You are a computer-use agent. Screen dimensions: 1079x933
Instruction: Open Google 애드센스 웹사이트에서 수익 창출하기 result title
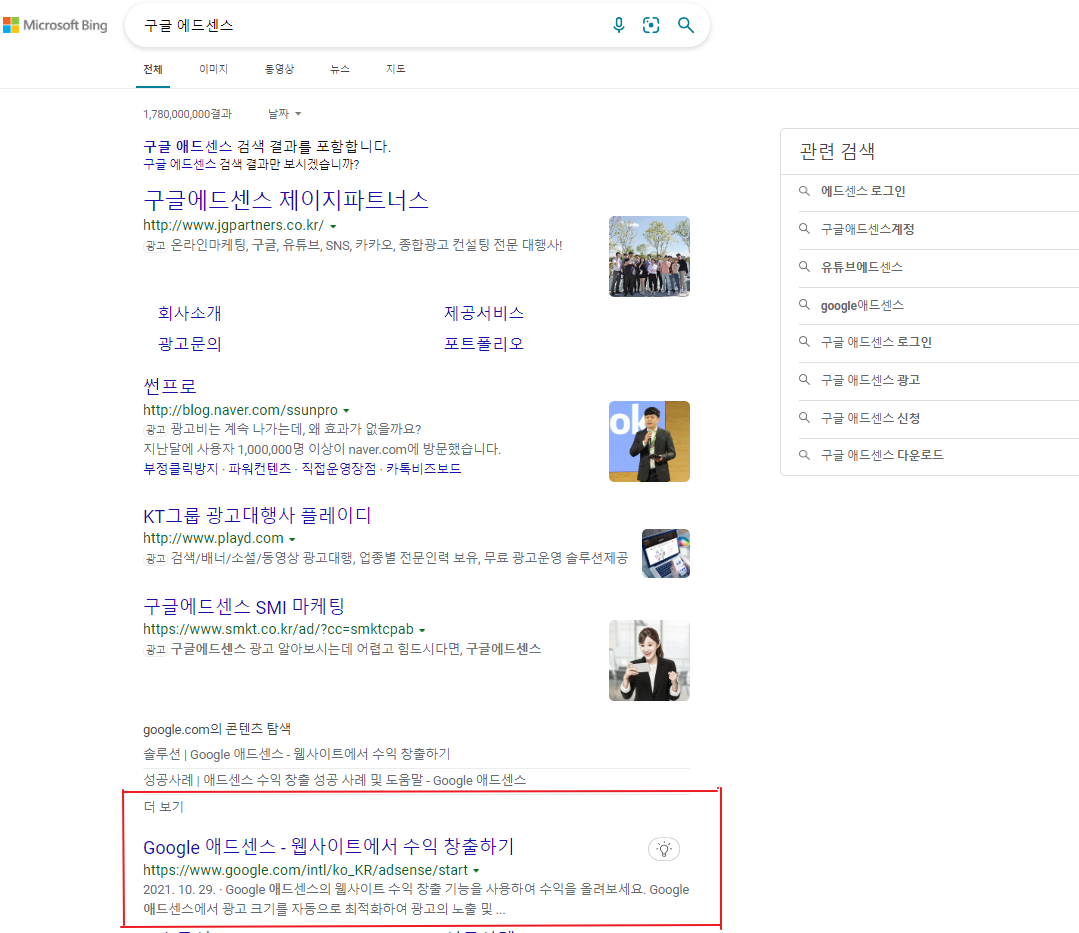[x=328, y=846]
